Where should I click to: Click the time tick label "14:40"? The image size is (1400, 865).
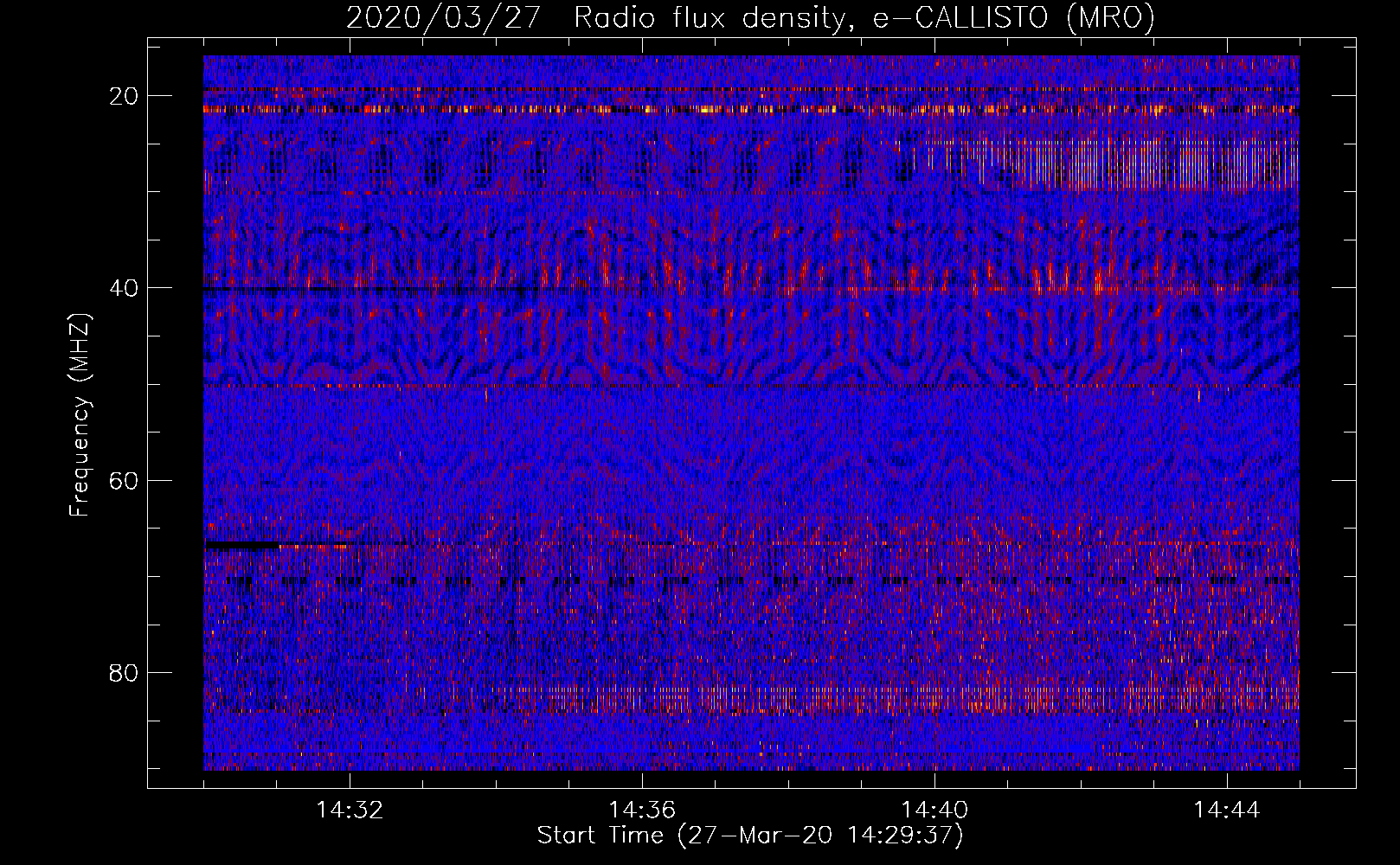[934, 811]
